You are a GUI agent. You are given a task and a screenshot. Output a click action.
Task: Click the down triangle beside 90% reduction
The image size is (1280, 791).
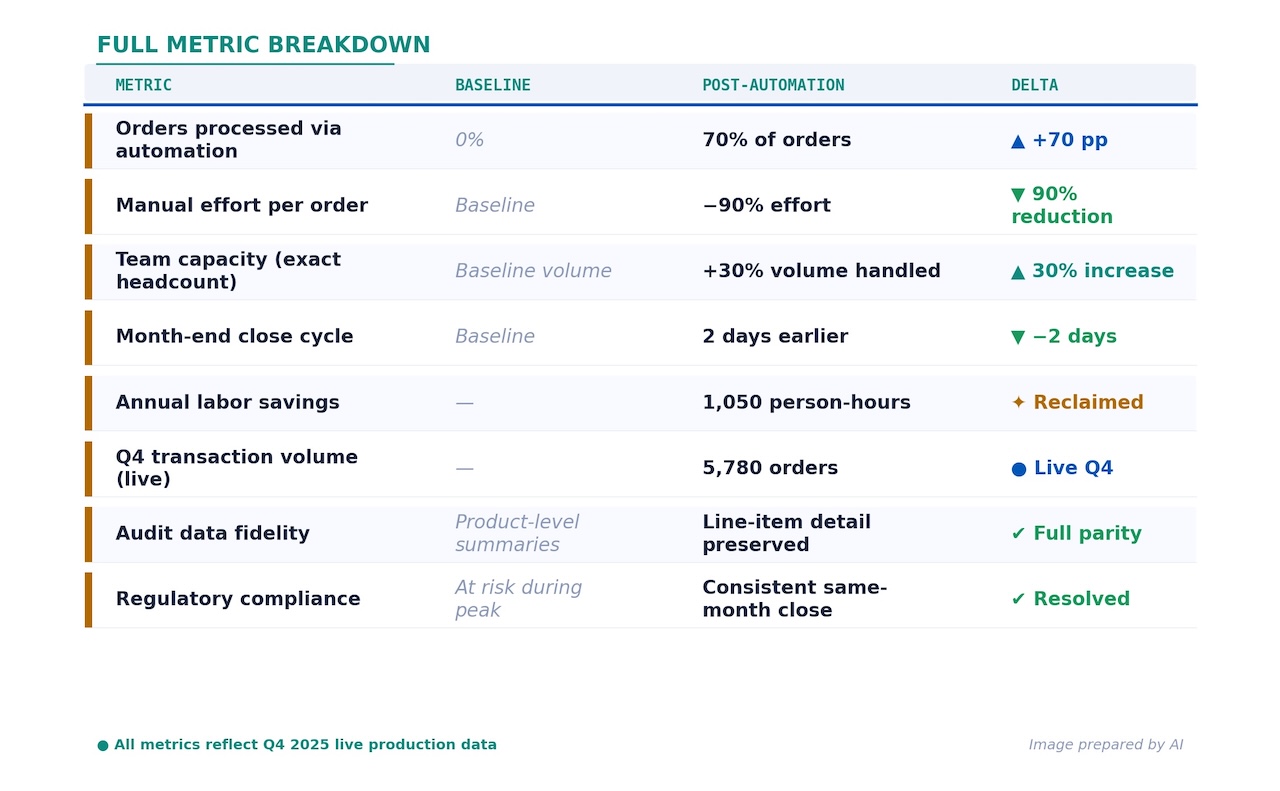tap(1018, 195)
